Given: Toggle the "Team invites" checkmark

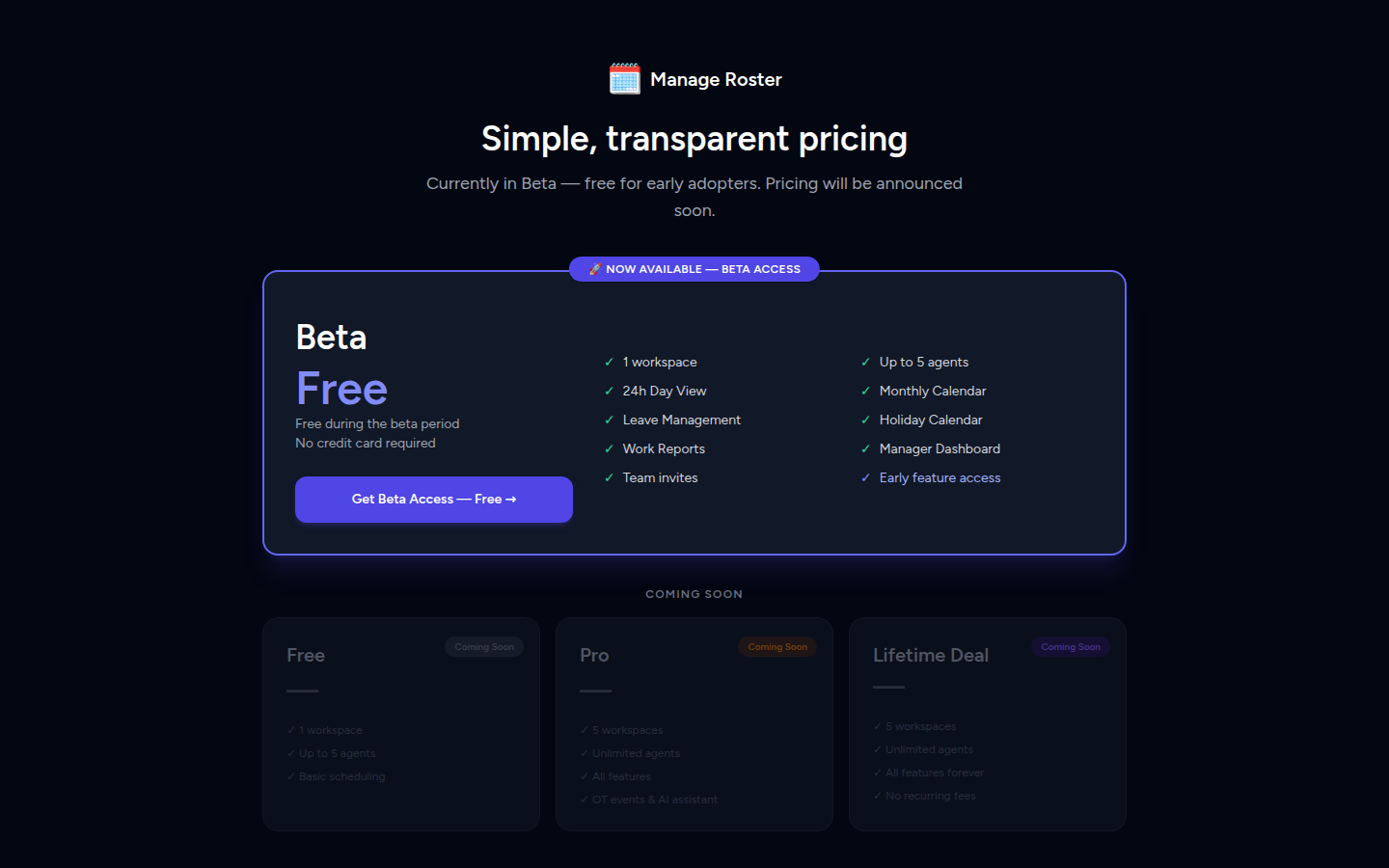Looking at the screenshot, I should 609,477.
